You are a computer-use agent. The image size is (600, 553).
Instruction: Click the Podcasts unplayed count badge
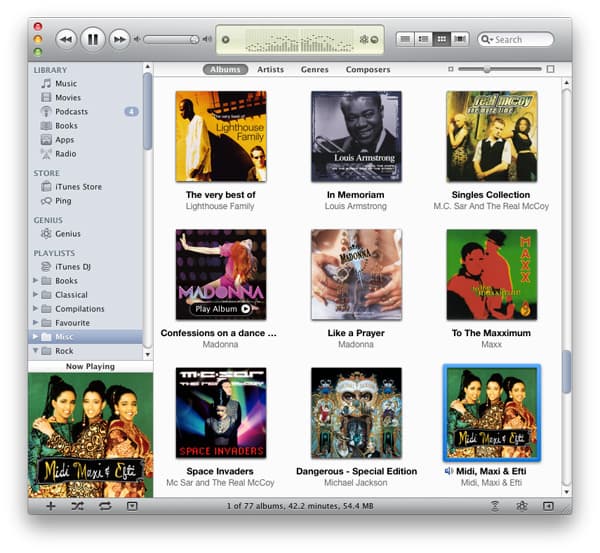(x=131, y=112)
